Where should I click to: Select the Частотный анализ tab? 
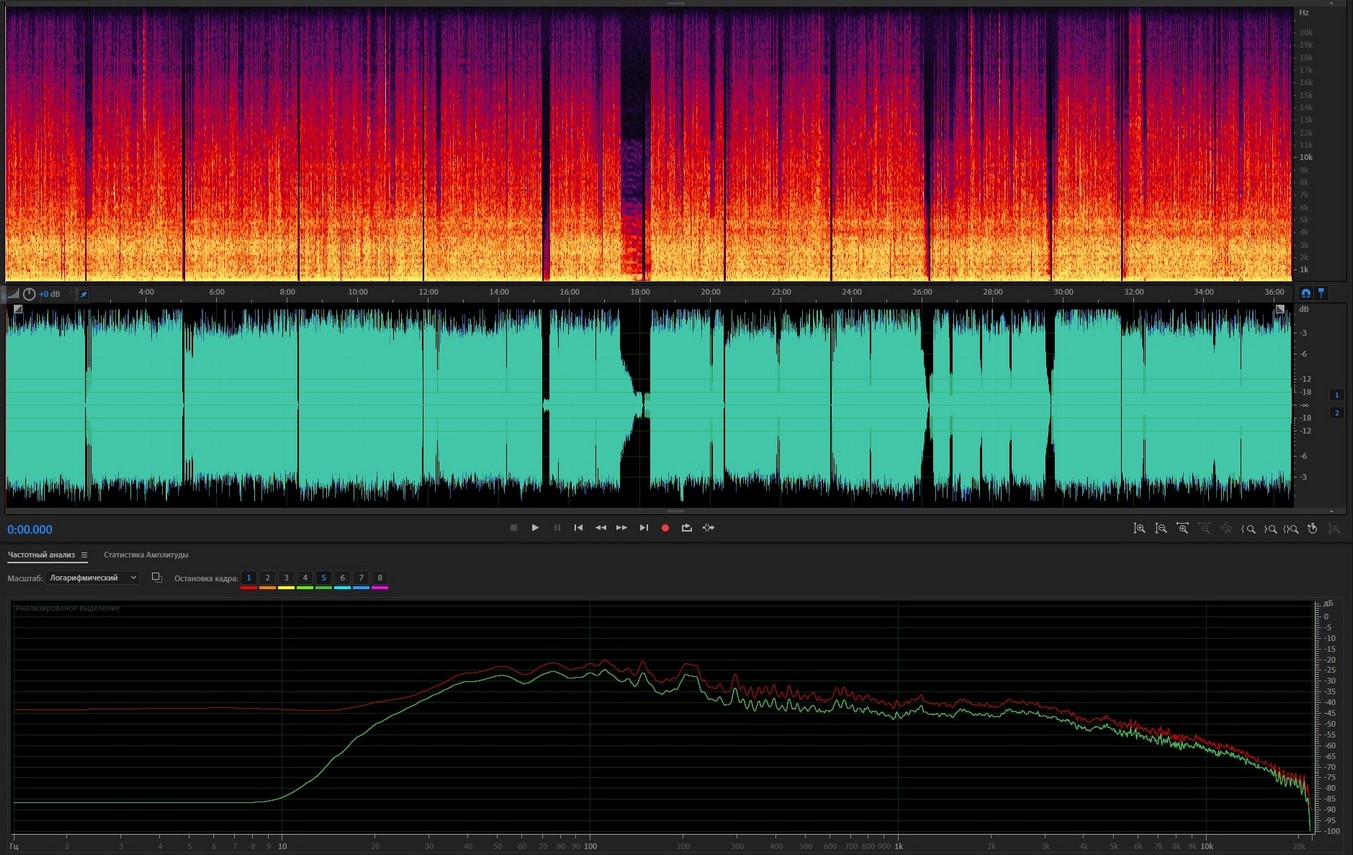(x=41, y=555)
